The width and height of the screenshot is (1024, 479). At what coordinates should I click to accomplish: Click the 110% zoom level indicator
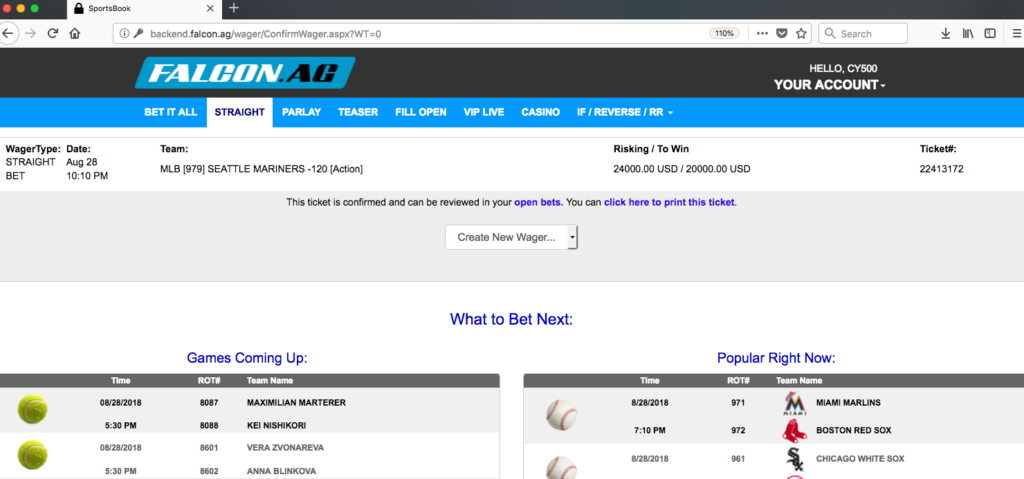pos(724,33)
